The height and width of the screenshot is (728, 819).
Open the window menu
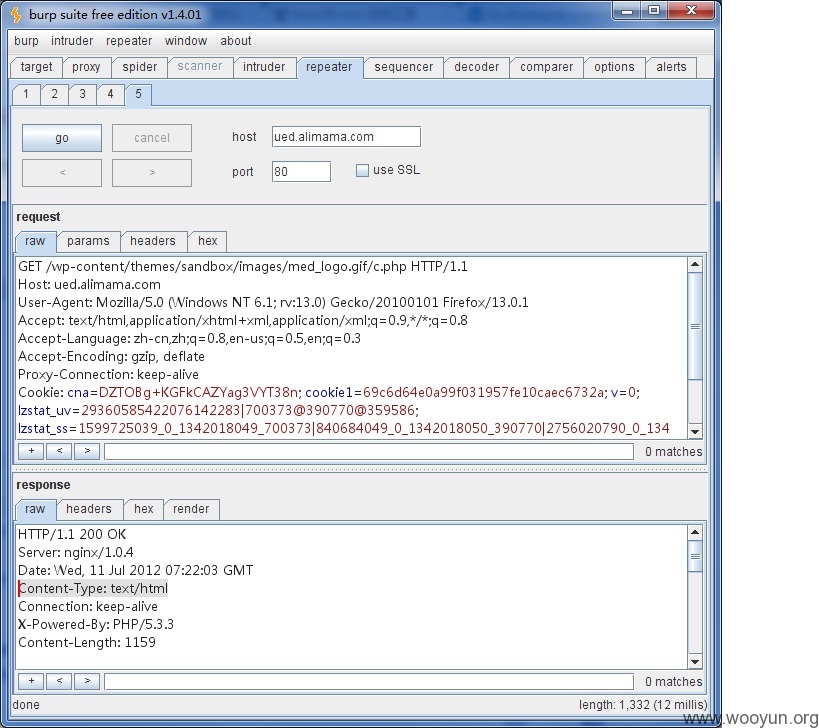tap(186, 41)
